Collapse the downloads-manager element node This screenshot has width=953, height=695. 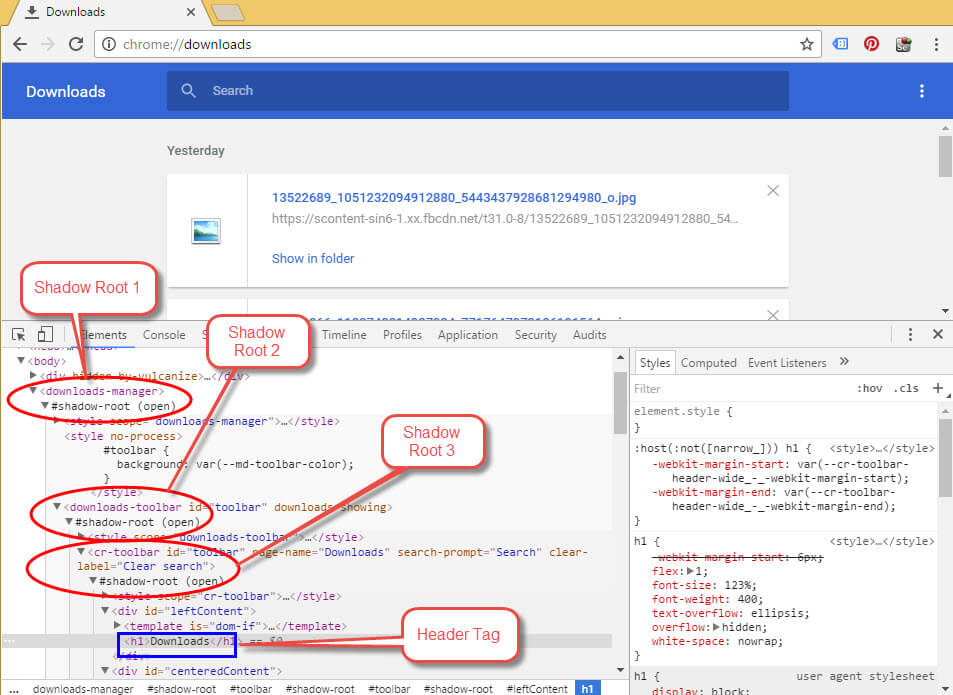tap(33, 391)
